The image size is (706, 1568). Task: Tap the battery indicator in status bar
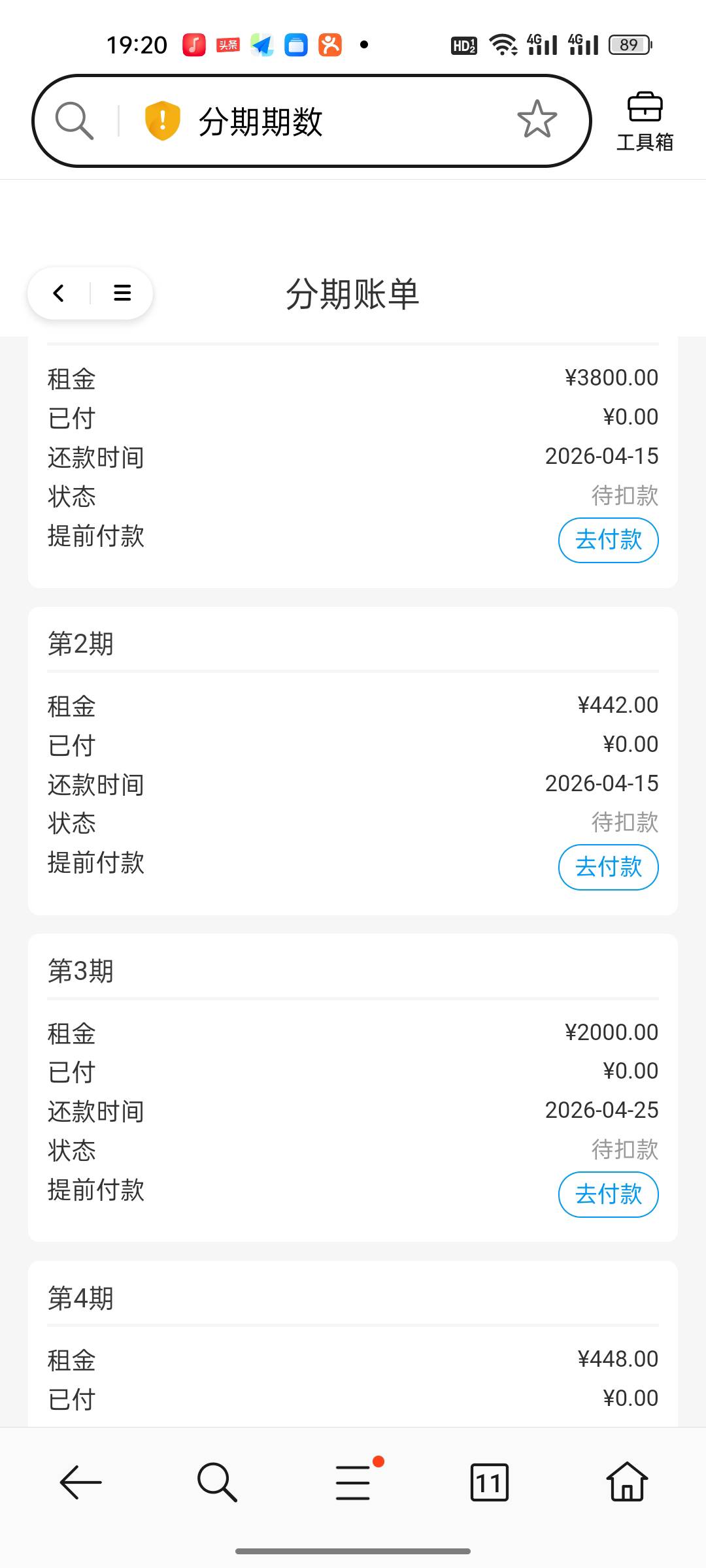[x=630, y=45]
